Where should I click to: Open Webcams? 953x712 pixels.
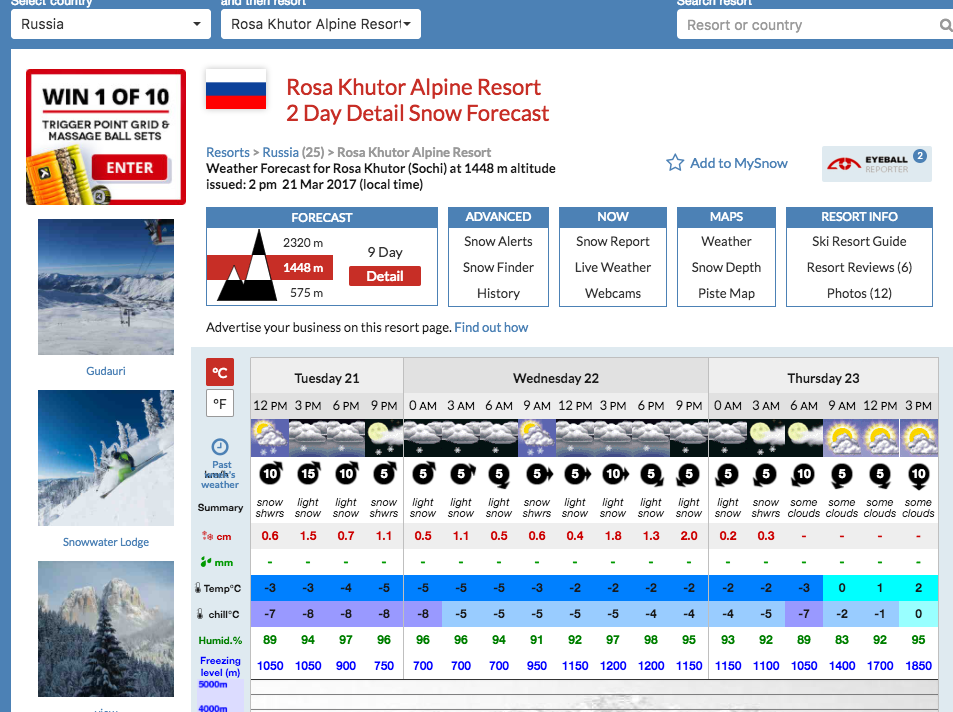[613, 294]
